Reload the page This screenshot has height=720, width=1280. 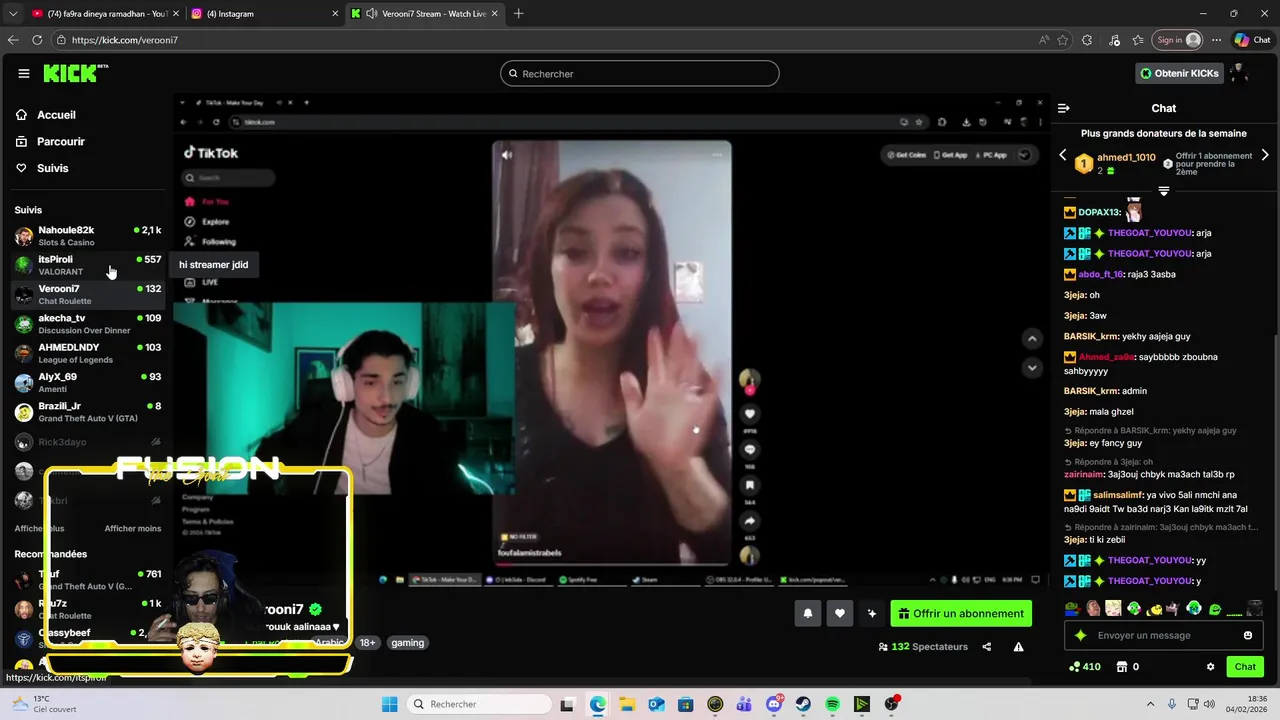pyautogui.click(x=37, y=40)
